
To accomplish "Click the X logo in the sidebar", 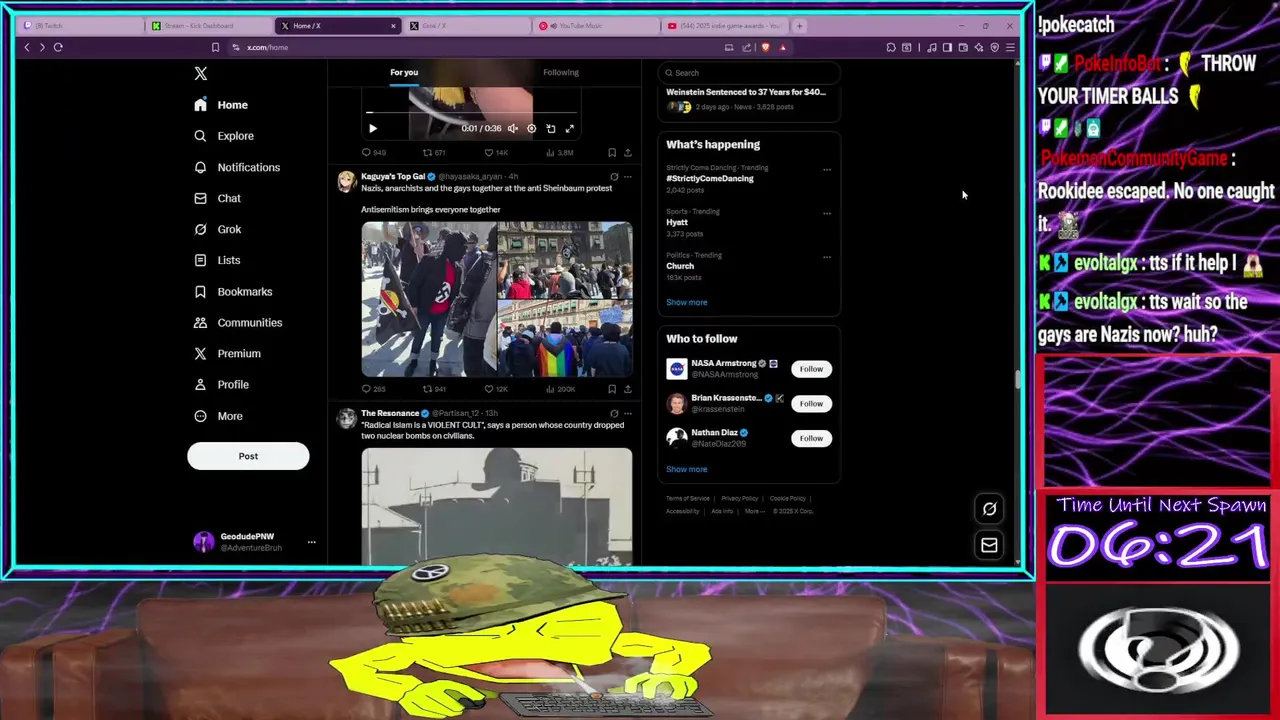I will coord(200,73).
